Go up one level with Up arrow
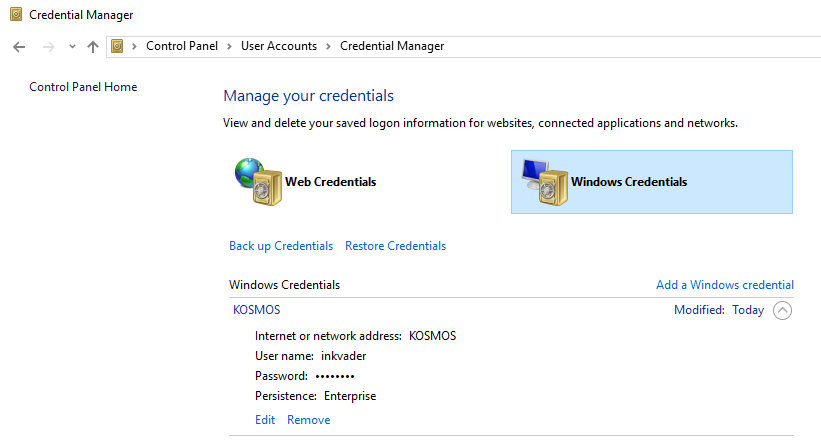The height and width of the screenshot is (444, 821). tap(93, 47)
